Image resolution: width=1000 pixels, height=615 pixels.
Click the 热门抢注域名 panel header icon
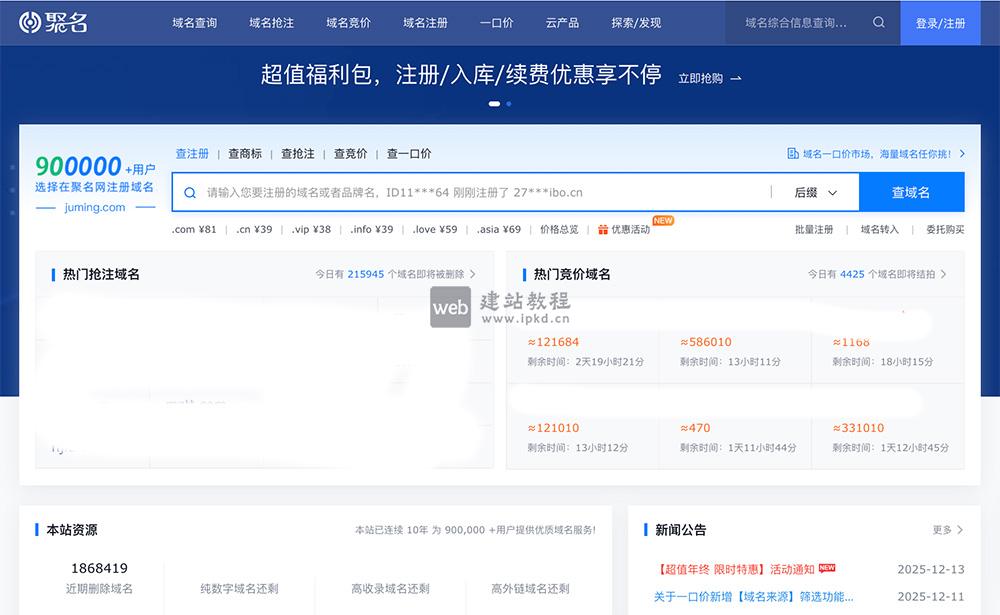(x=55, y=274)
